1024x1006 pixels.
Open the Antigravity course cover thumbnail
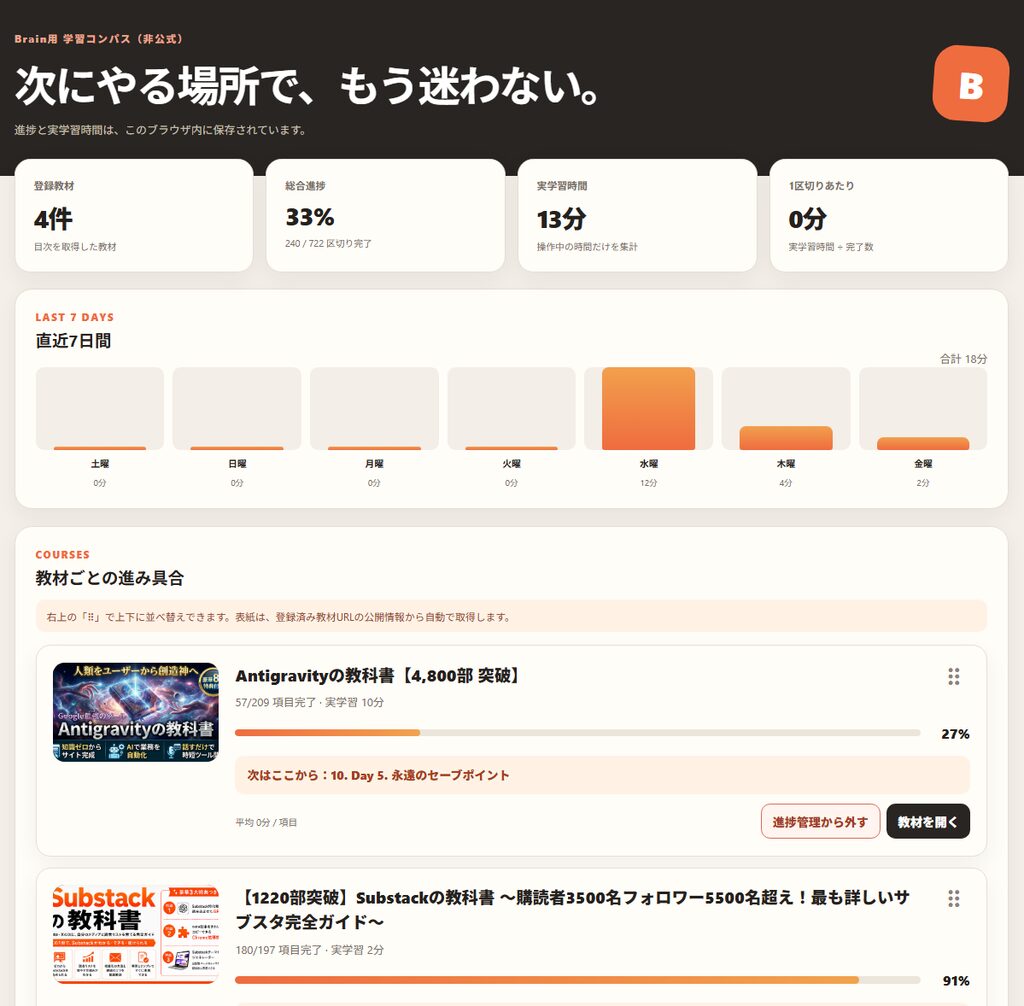(x=136, y=712)
